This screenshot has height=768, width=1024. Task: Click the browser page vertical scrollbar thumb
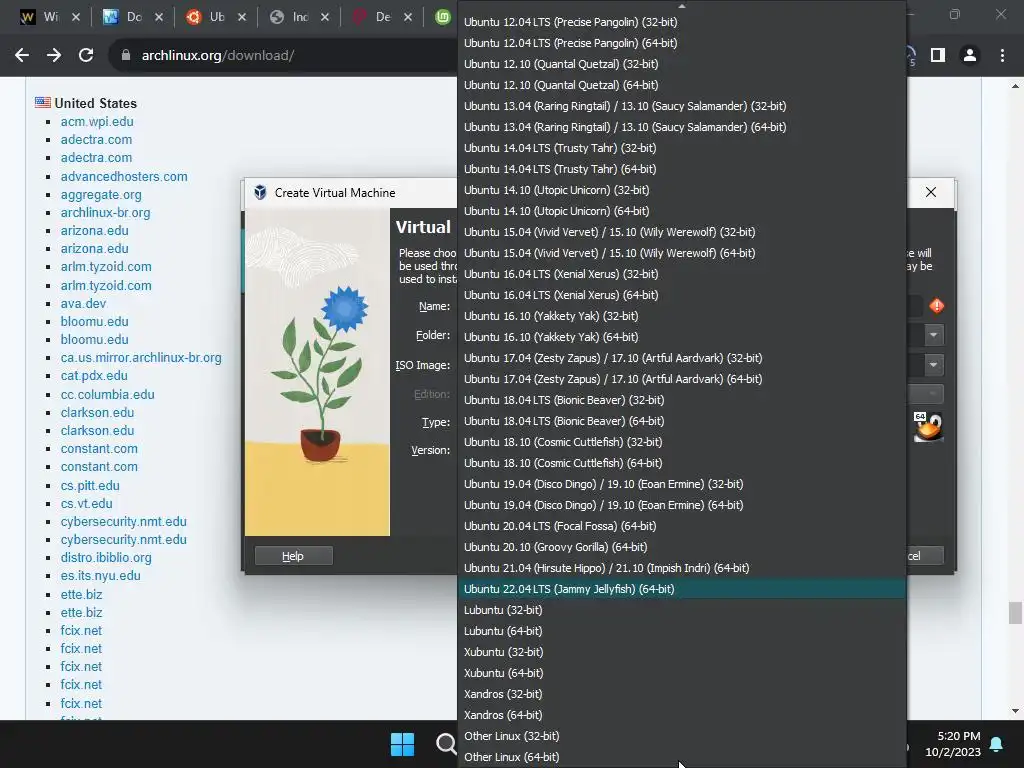coord(1014,613)
